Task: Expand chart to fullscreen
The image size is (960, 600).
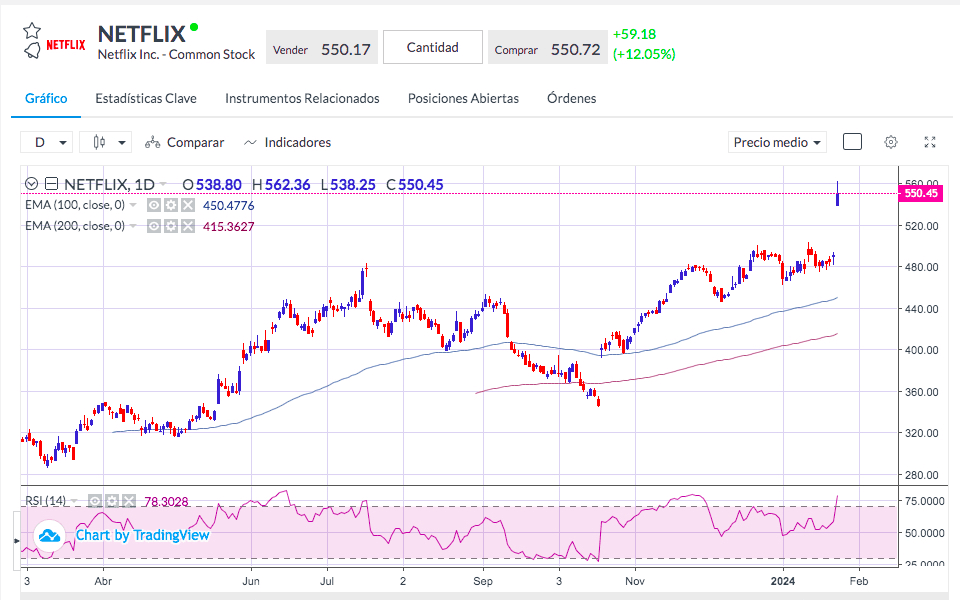Action: point(930,142)
